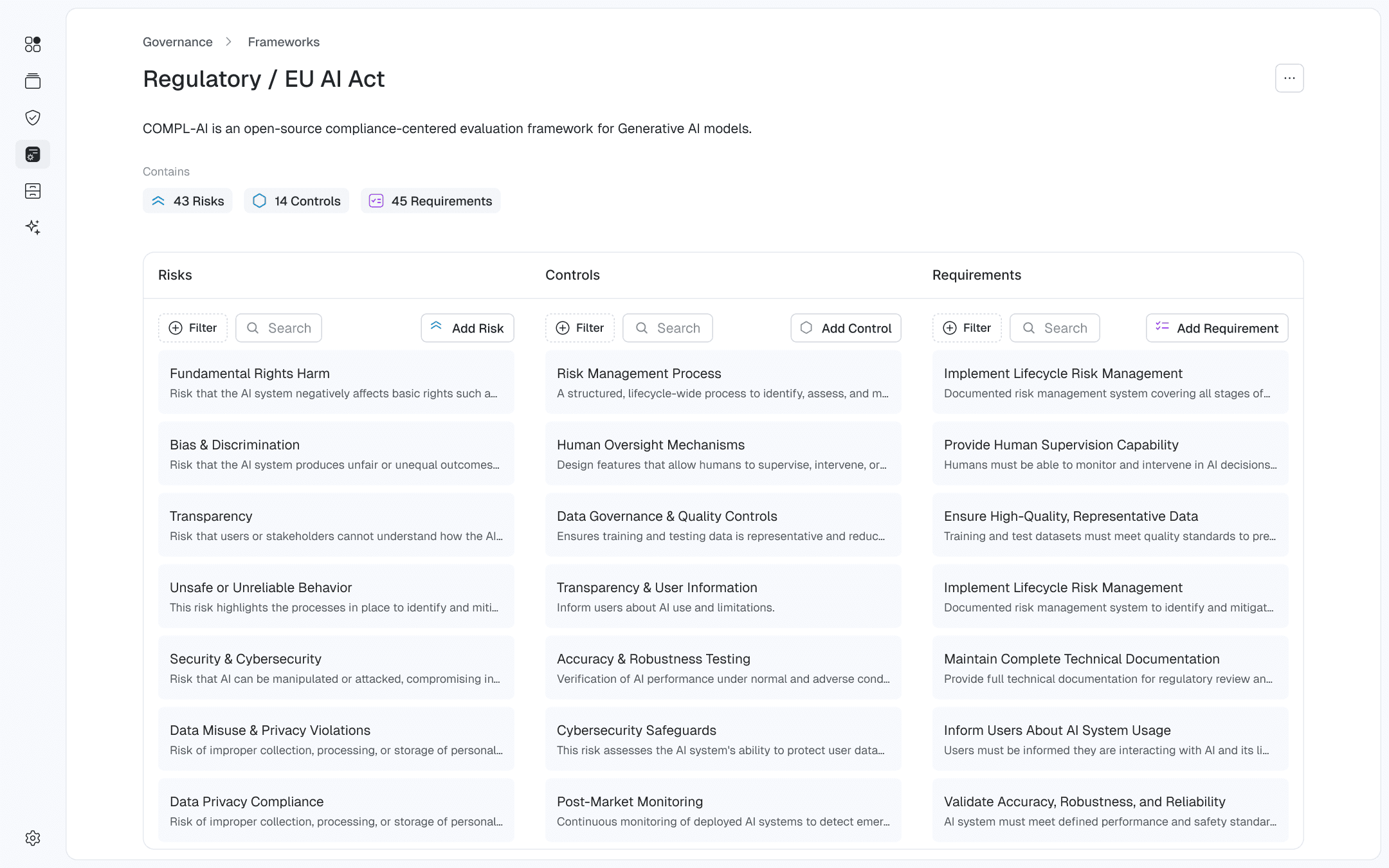
Task: Click the sparkles AI sidebar icon
Action: [33, 227]
